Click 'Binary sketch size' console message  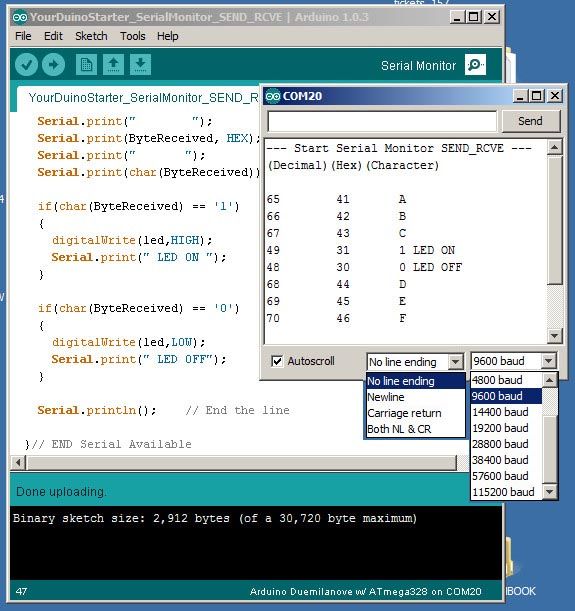215,519
